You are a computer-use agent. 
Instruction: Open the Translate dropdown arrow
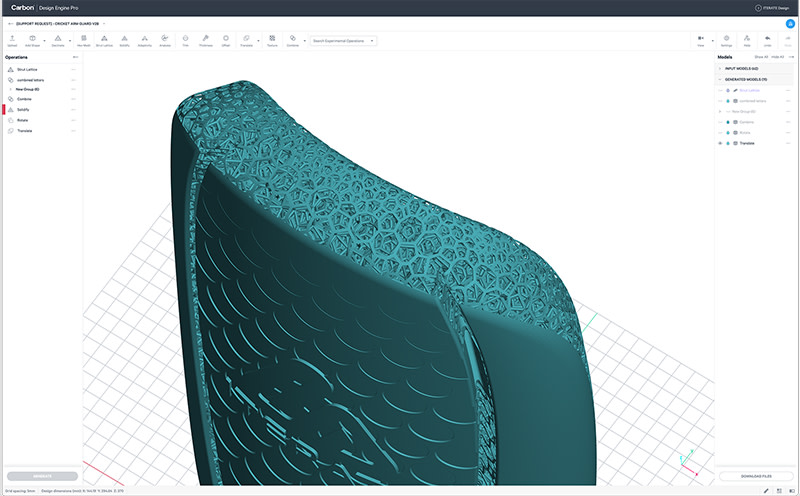(258, 41)
